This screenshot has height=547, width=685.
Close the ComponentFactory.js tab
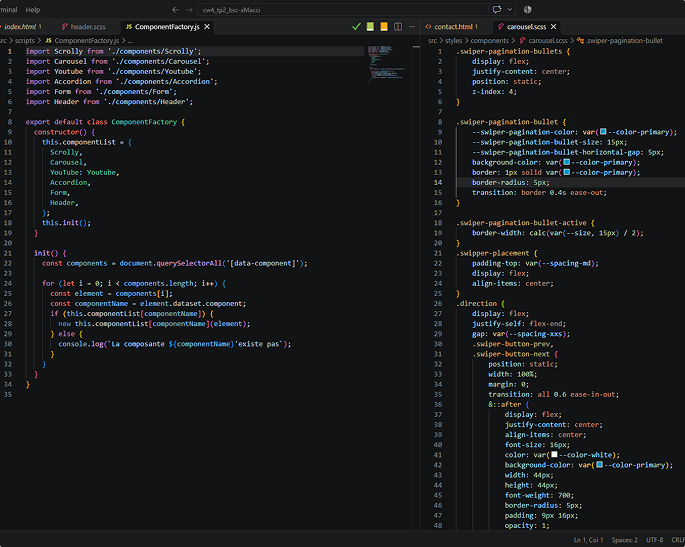[x=207, y=27]
